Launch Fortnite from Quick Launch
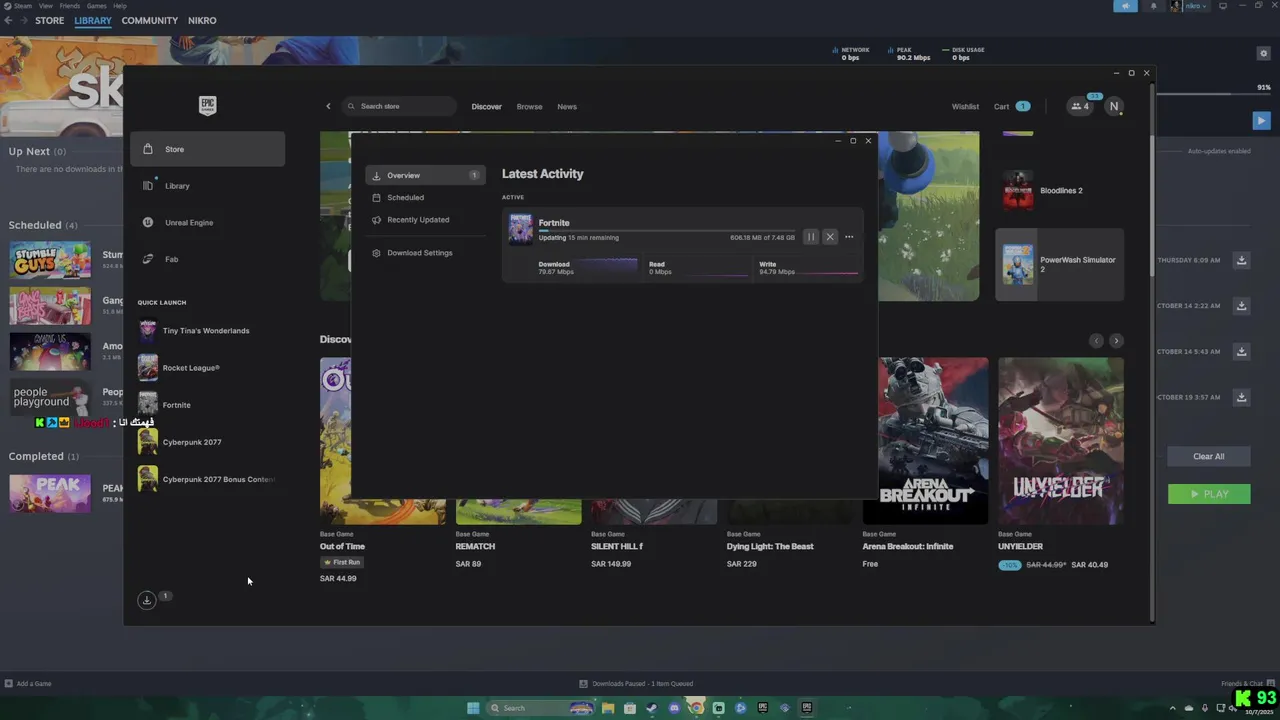The image size is (1280, 720). (207, 405)
